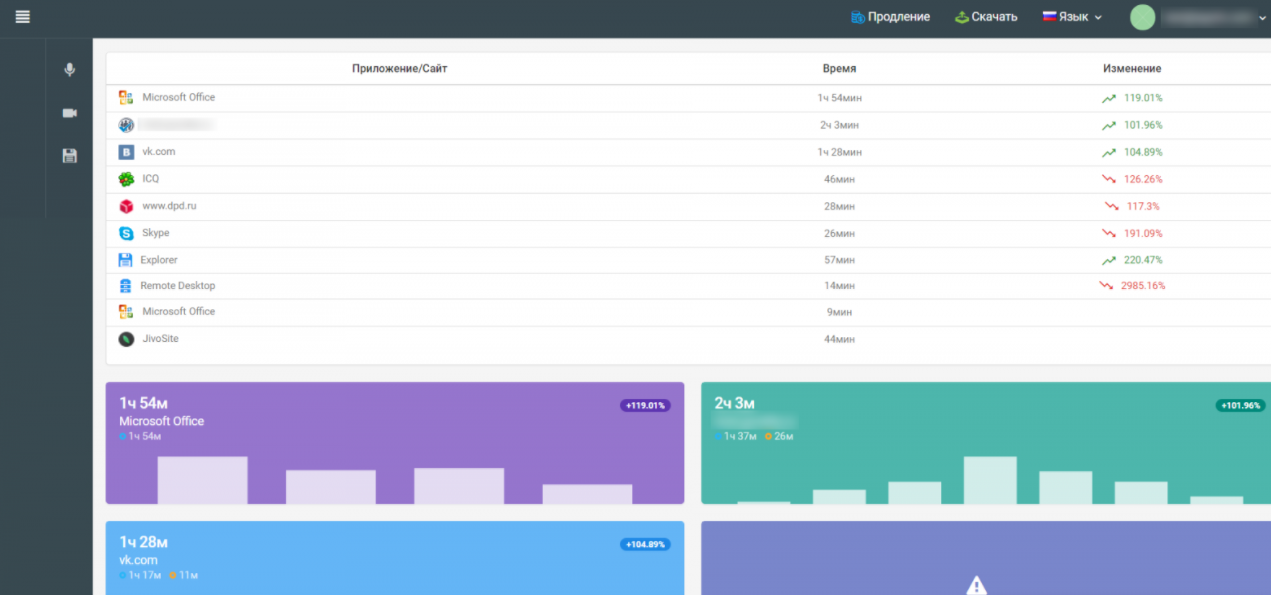Expand the user account dropdown arrow
The image size is (1271, 595).
coord(1262,17)
